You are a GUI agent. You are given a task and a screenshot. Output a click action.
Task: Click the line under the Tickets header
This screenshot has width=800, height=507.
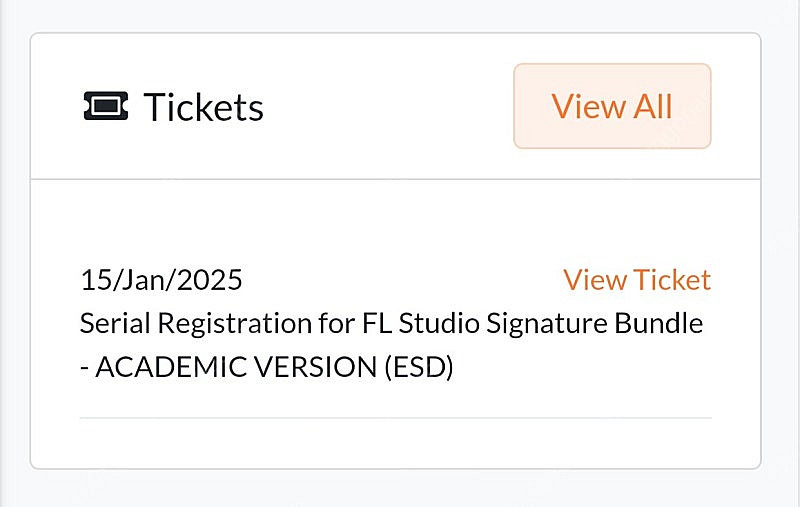click(395, 179)
